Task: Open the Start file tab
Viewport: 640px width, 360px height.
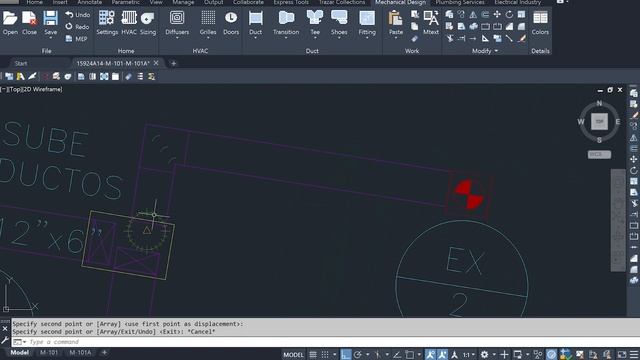Action: [21, 63]
